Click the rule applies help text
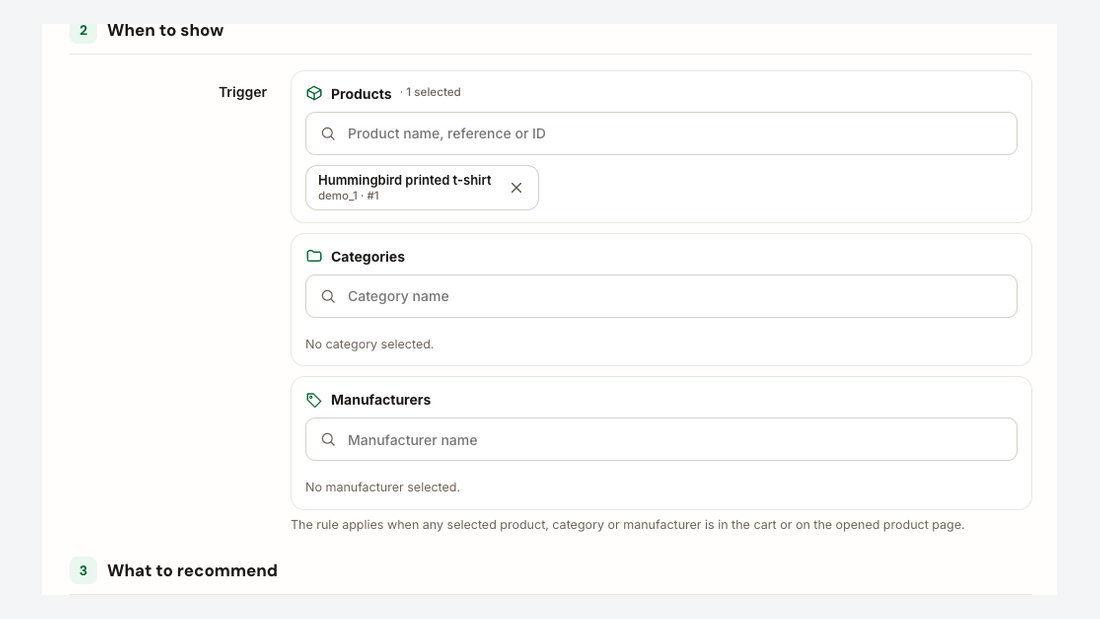 click(x=628, y=525)
